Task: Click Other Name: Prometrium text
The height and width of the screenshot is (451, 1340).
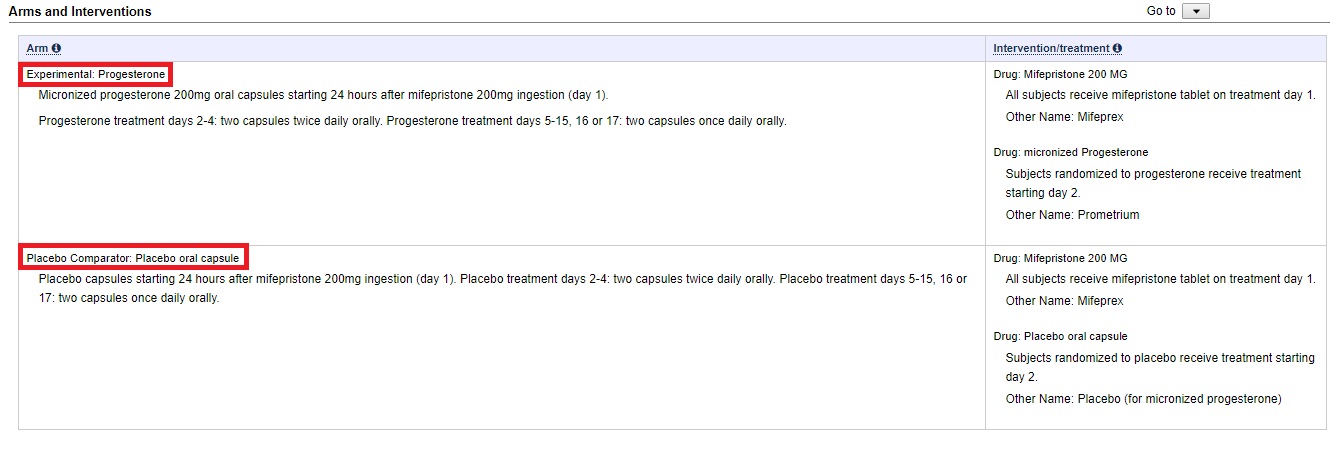Action: click(1072, 215)
